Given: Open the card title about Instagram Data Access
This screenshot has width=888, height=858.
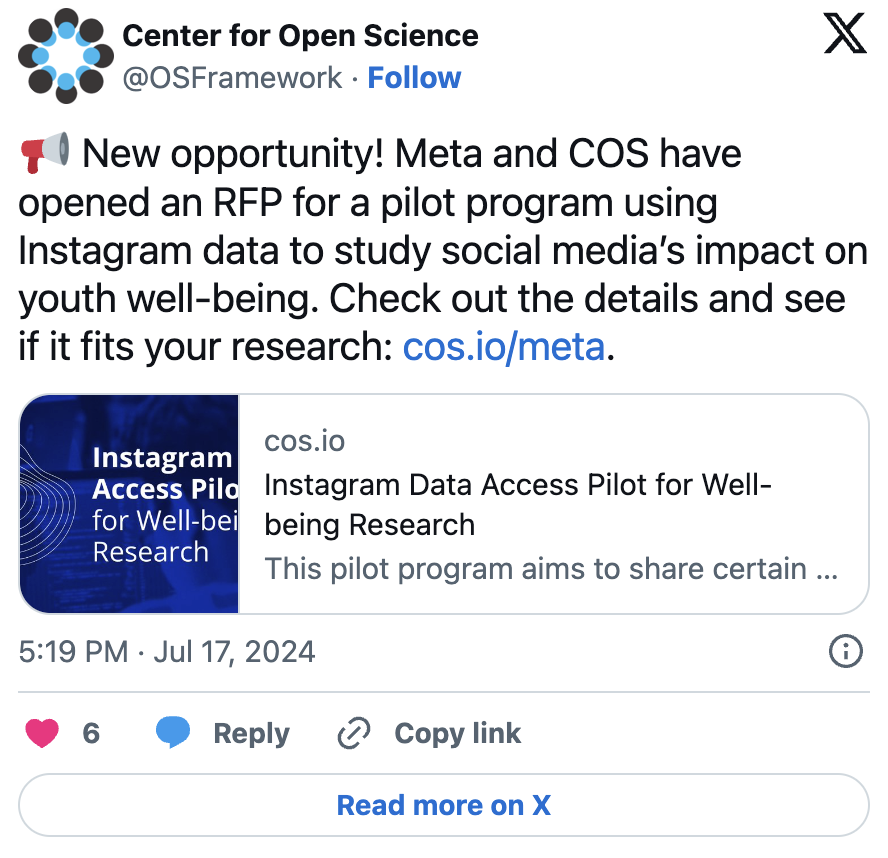Looking at the screenshot, I should (518, 504).
